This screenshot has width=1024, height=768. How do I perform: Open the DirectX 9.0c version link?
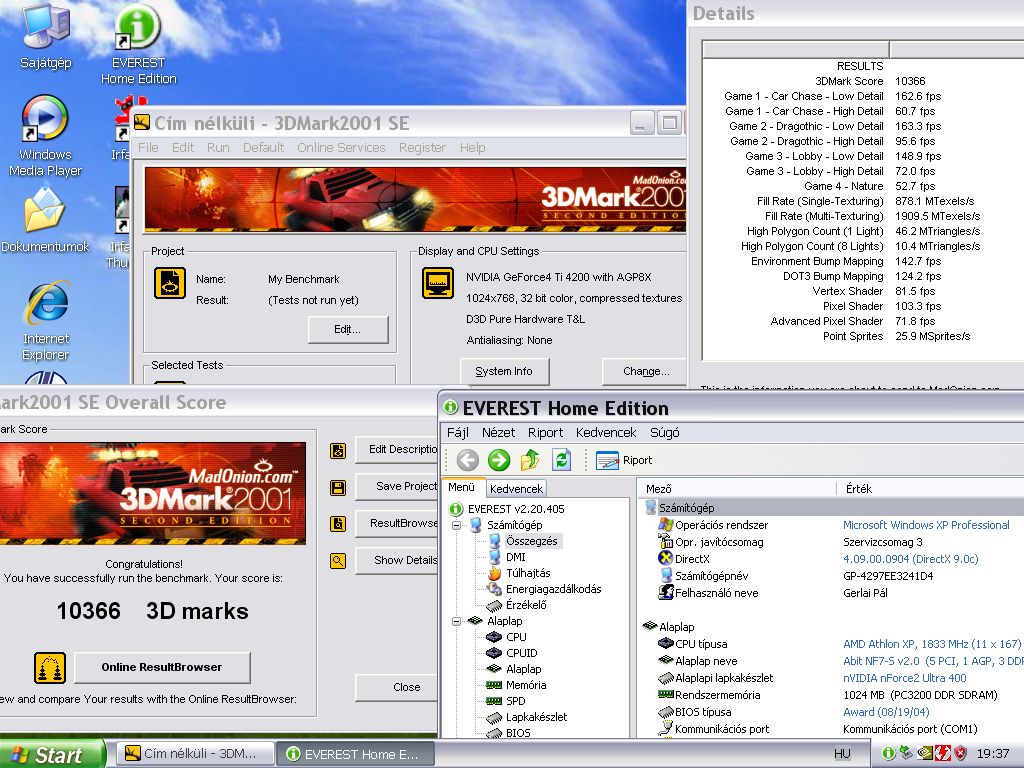(x=910, y=559)
